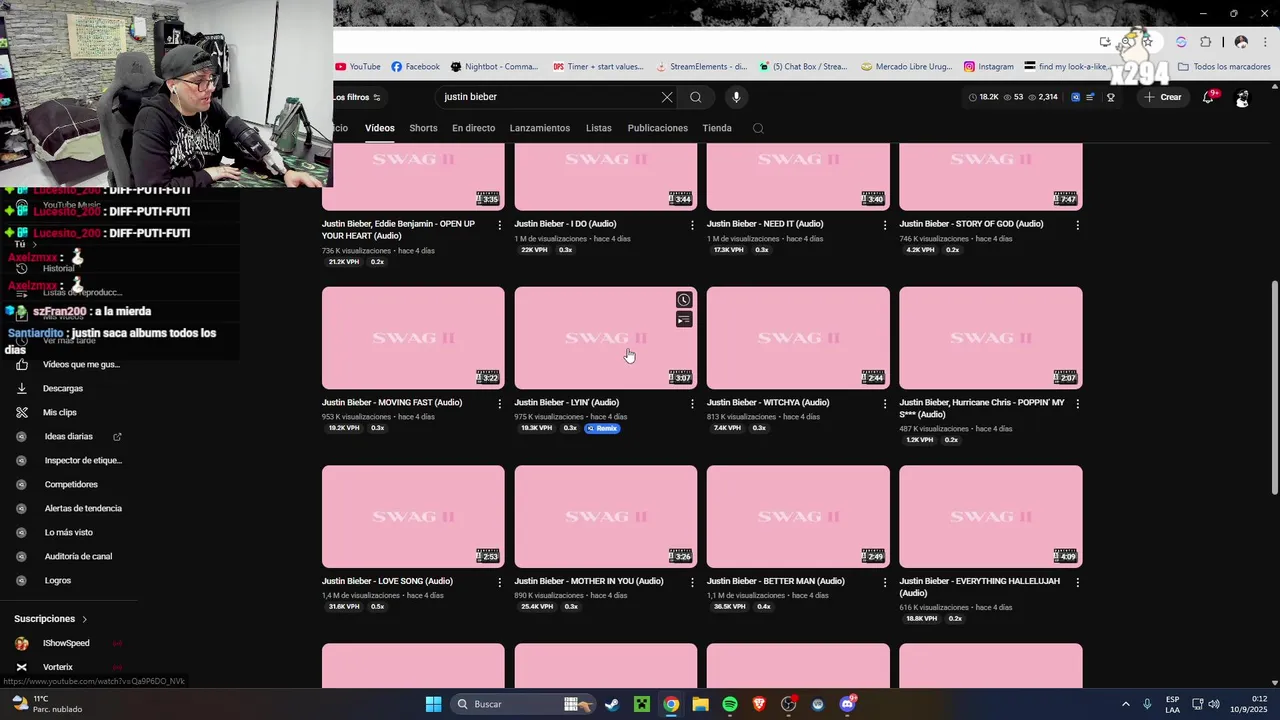Activate voice search microphone icon
Image resolution: width=1280 pixels, height=720 pixels.
[x=736, y=97]
